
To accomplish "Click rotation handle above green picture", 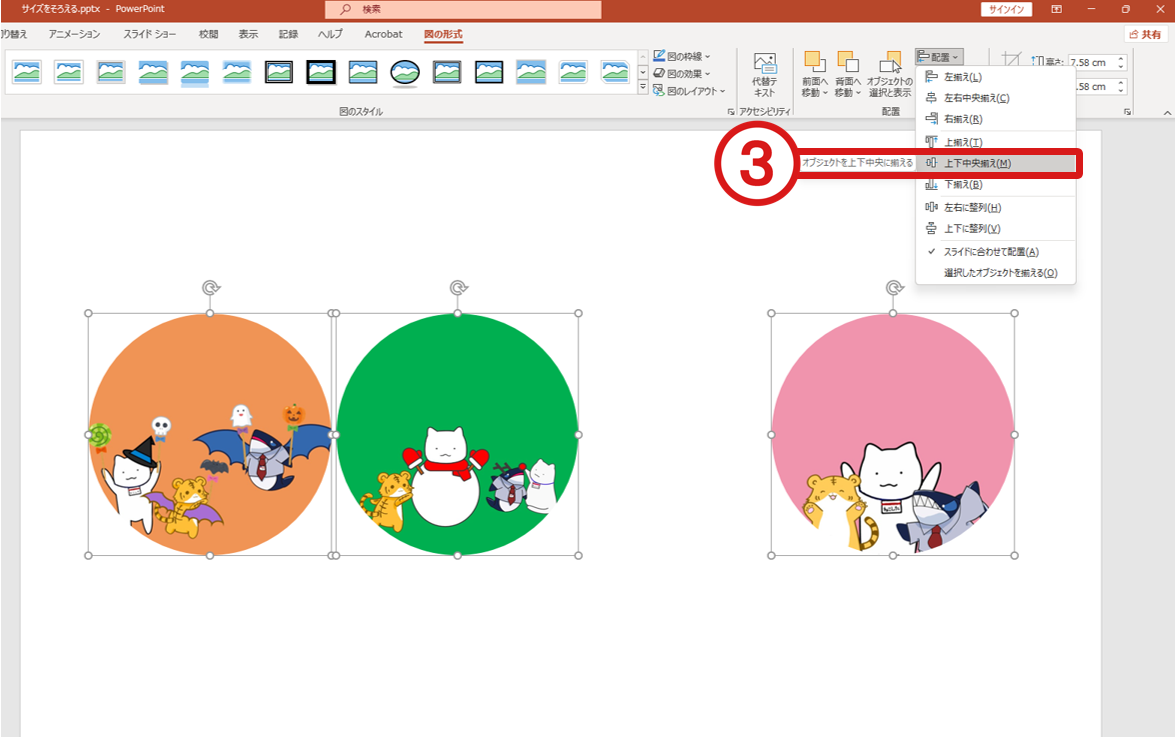I will click(x=458, y=288).
